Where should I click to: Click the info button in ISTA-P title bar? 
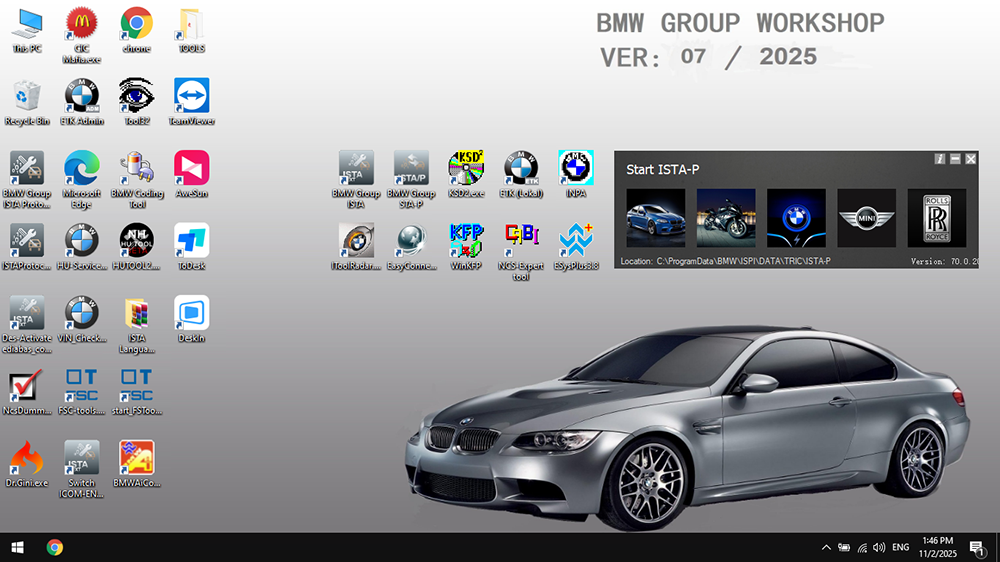click(940, 159)
